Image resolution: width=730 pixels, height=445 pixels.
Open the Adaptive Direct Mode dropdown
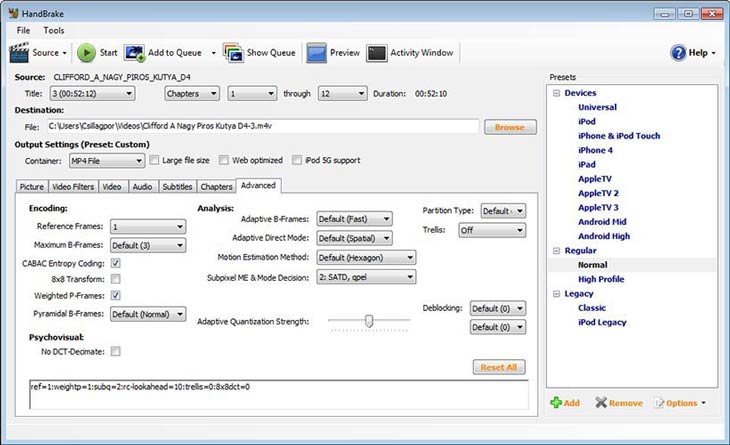tap(354, 238)
